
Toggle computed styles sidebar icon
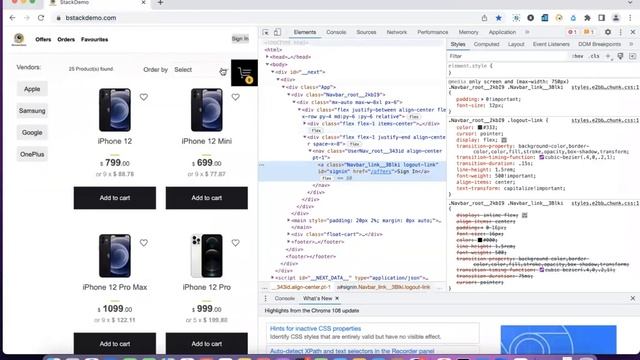[633, 56]
